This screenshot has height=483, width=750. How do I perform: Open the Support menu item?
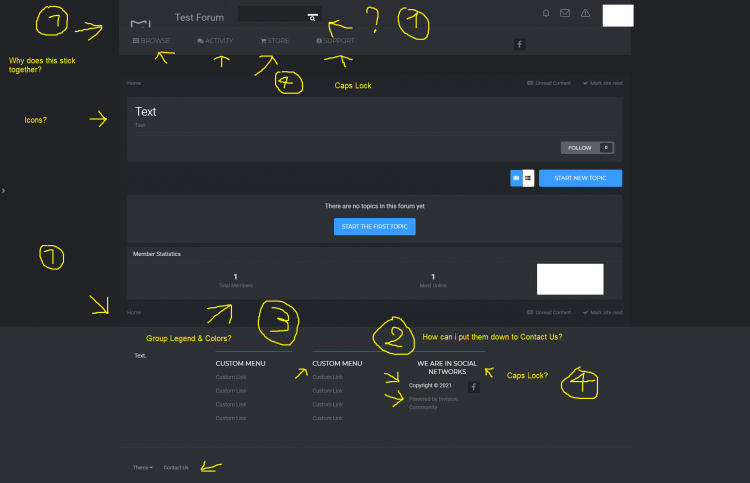click(x=334, y=41)
